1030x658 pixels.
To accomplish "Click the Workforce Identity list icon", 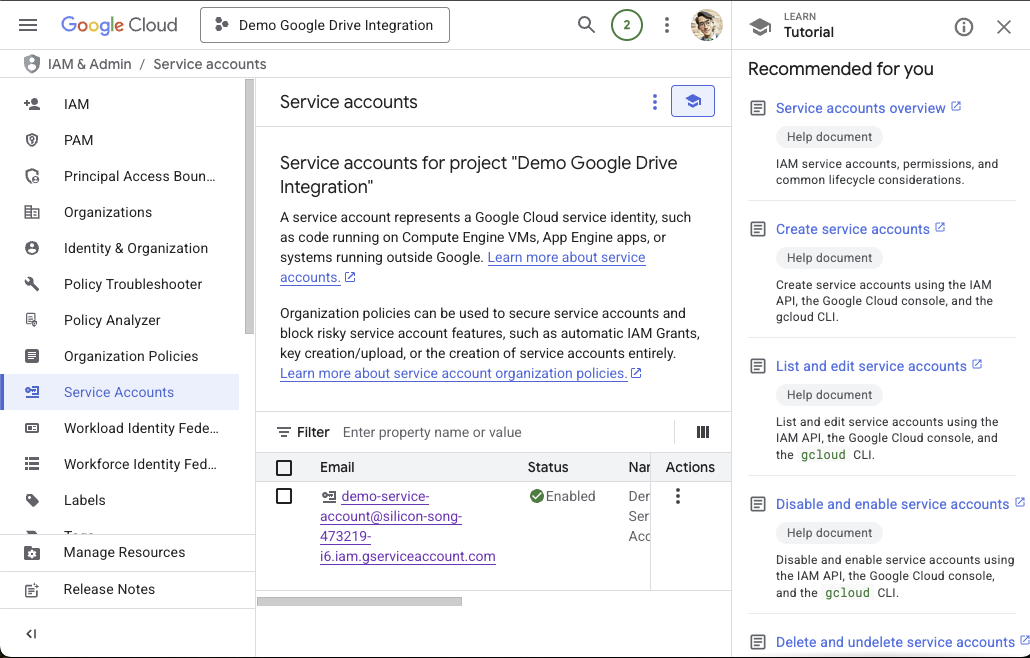I will point(32,464).
